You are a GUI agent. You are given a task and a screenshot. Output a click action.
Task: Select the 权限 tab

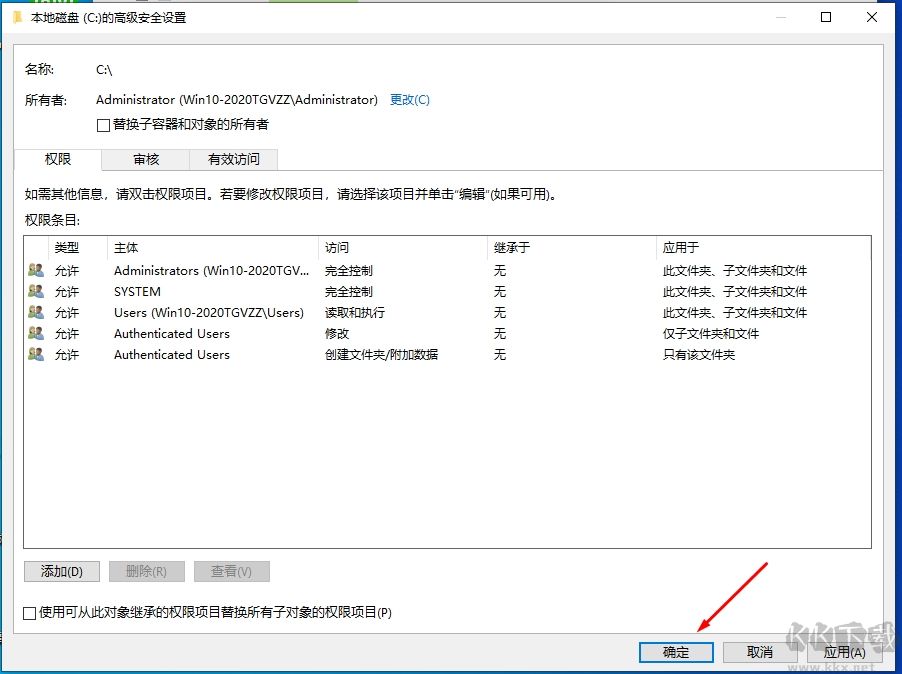tap(57, 159)
